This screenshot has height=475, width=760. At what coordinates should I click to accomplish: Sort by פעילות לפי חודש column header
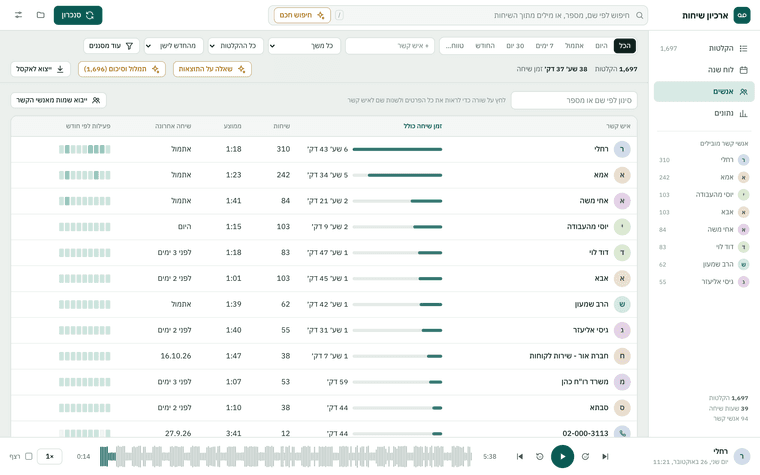[88, 126]
